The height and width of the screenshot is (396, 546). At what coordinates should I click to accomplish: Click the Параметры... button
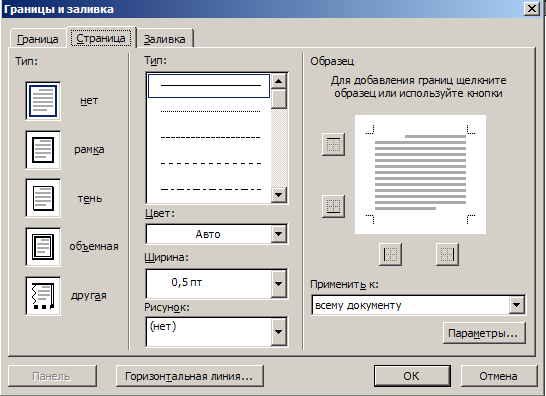[484, 333]
